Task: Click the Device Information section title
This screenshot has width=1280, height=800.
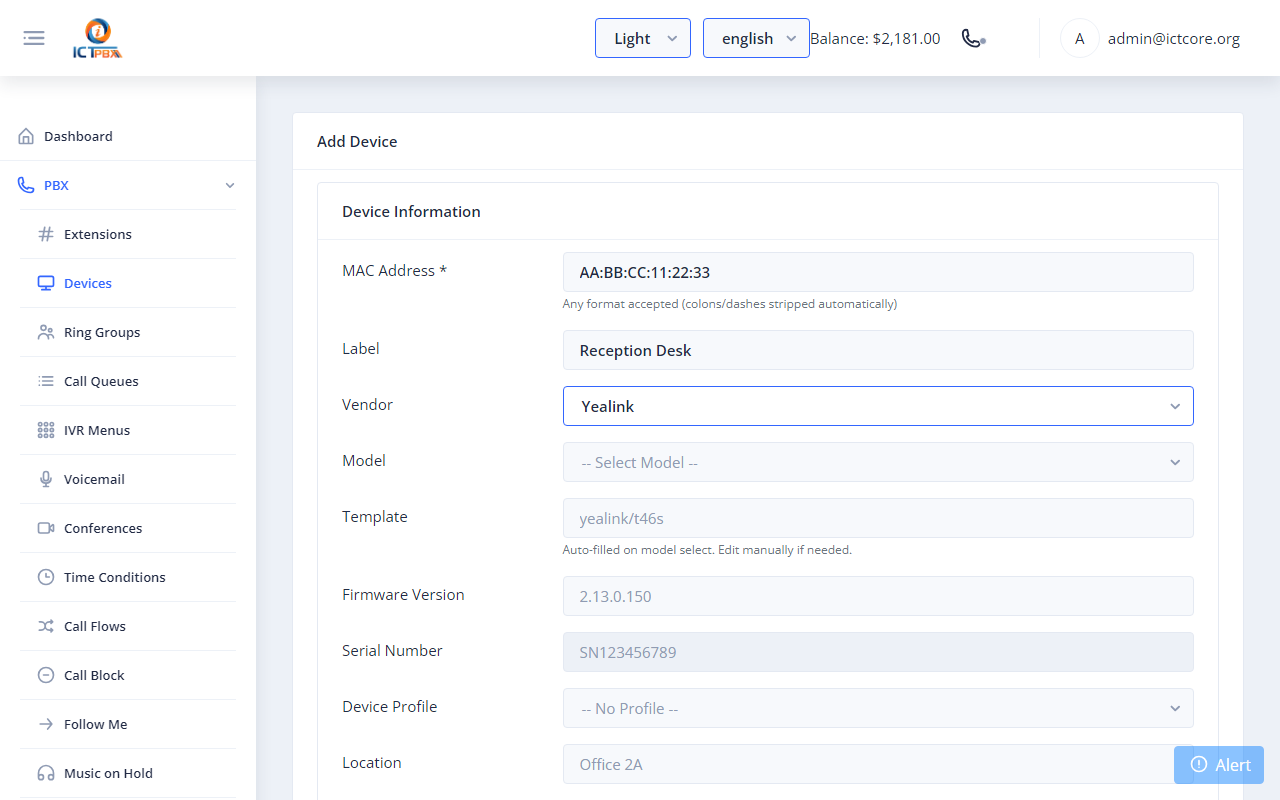Action: tap(411, 211)
